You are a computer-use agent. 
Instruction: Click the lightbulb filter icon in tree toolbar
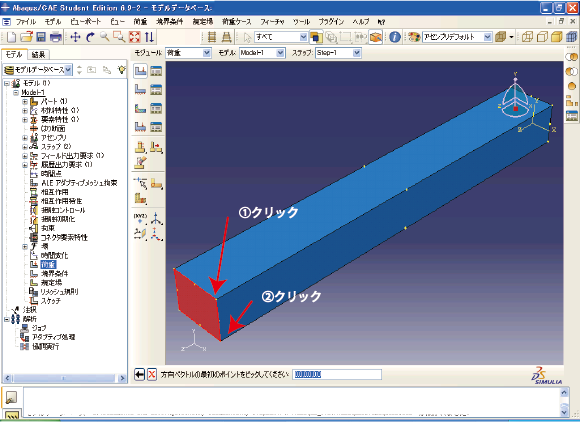(121, 70)
